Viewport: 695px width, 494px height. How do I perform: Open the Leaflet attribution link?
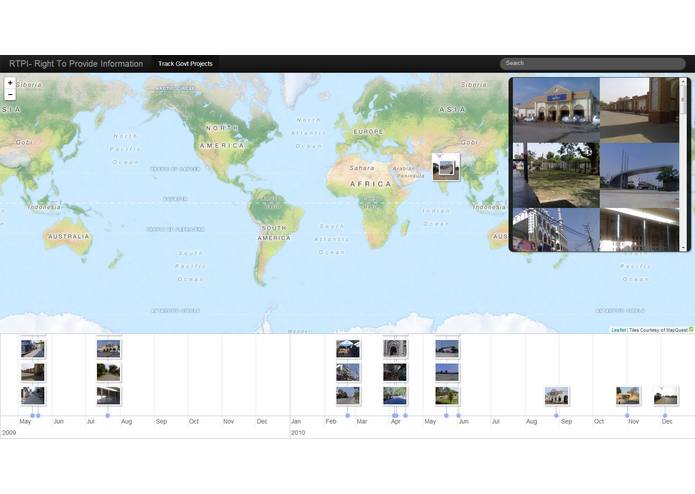tap(618, 330)
